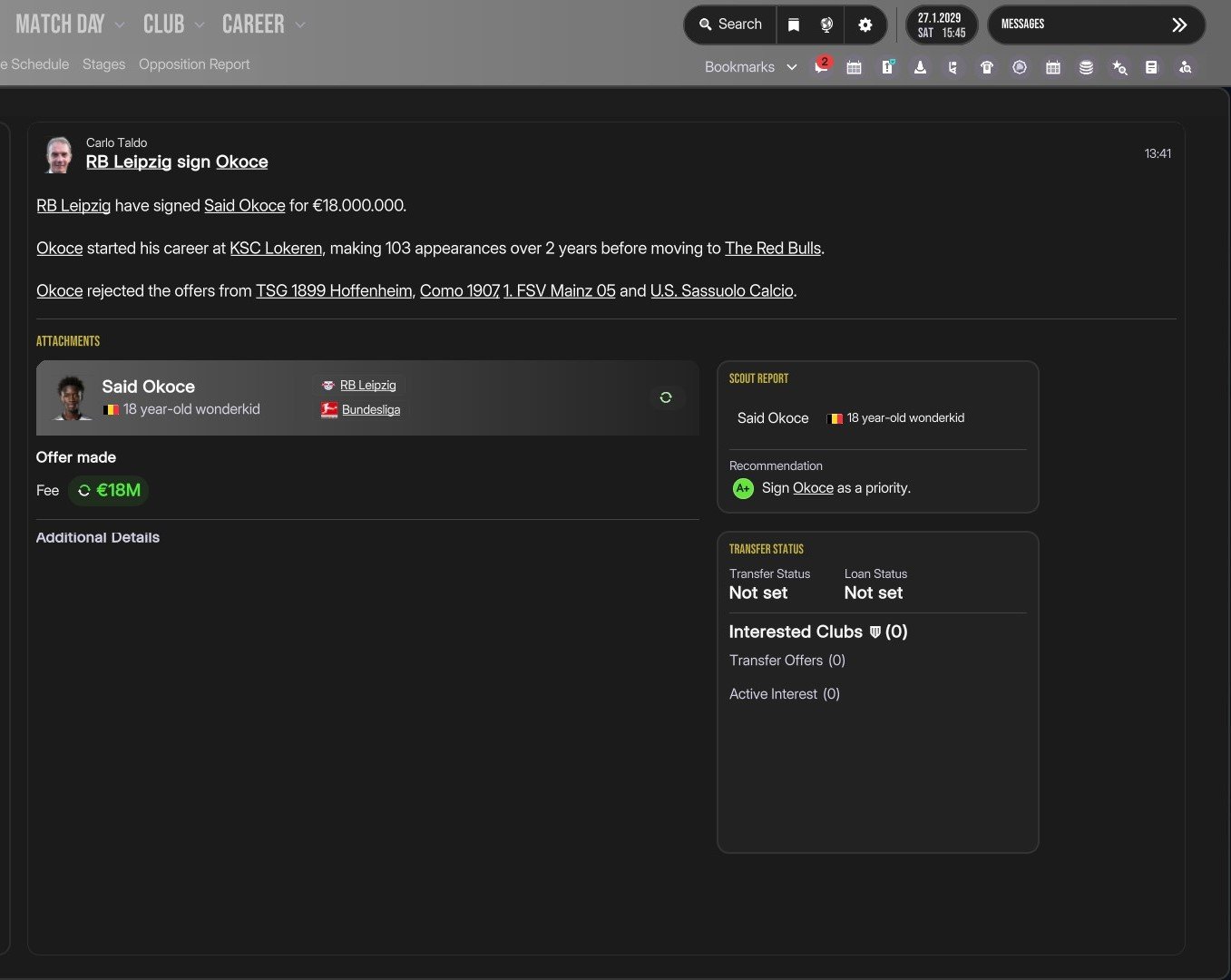
Task: Click Transfer Offers (0) row
Action: click(x=787, y=661)
